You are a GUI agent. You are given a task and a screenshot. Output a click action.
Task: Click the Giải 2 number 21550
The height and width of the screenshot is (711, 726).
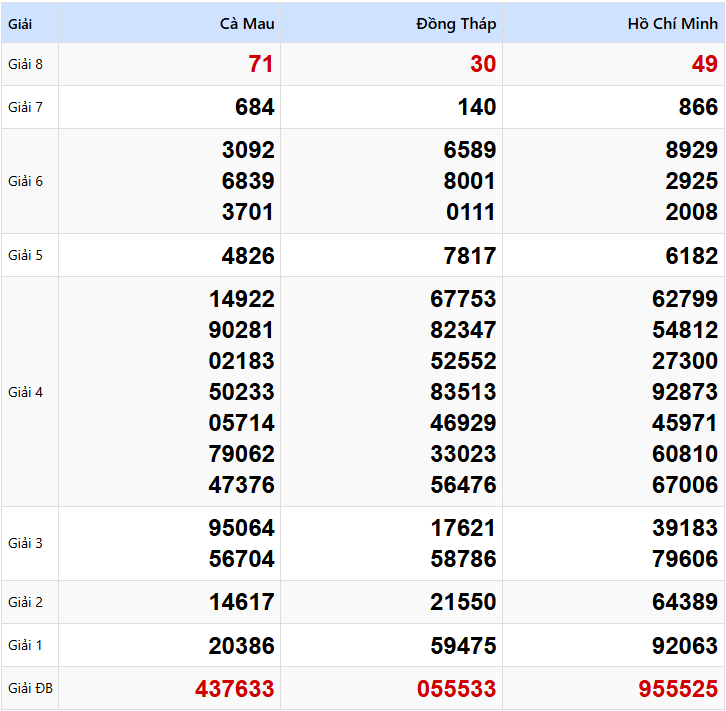463,602
